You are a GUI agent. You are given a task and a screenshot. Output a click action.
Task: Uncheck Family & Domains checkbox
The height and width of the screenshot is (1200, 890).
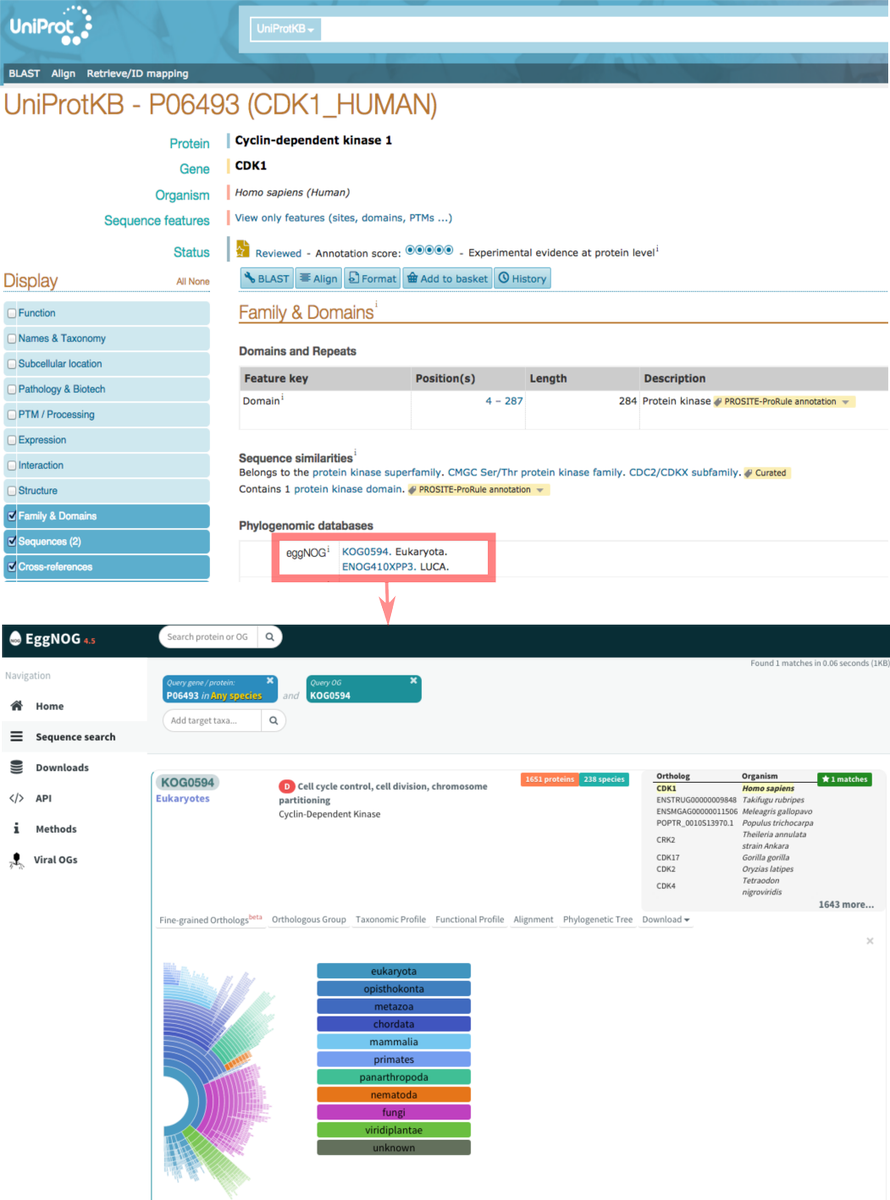coord(12,516)
